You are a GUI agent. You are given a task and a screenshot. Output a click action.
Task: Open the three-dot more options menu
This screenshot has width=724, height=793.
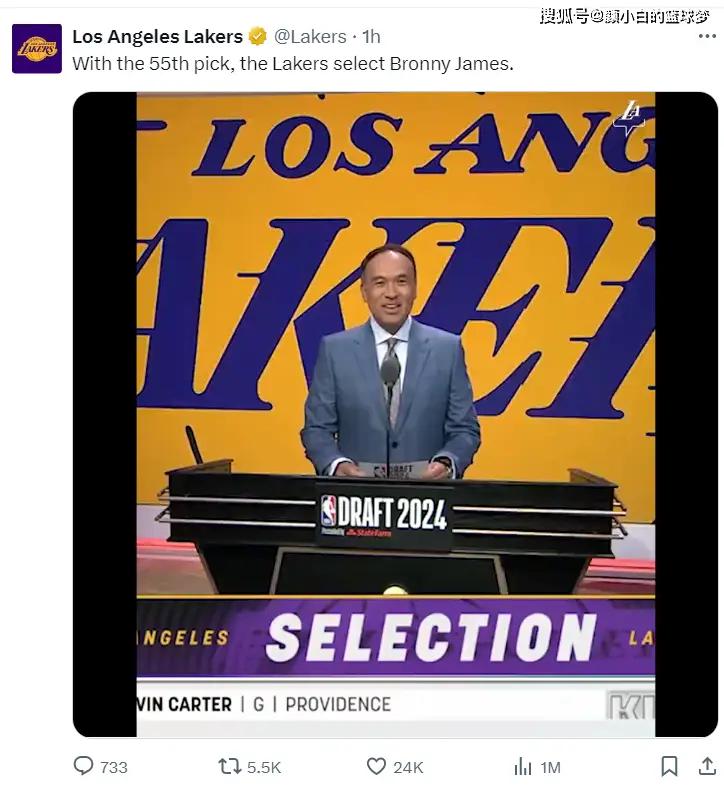coord(707,36)
